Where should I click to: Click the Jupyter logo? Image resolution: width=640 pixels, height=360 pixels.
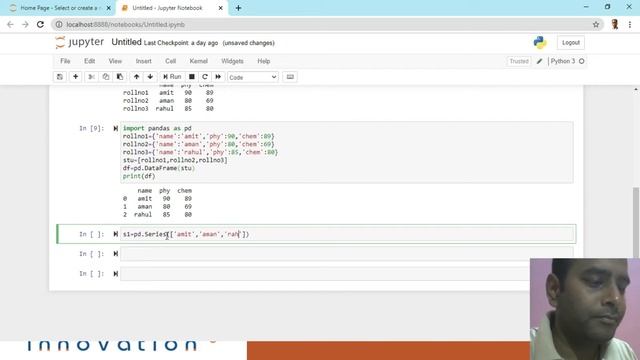click(80, 42)
